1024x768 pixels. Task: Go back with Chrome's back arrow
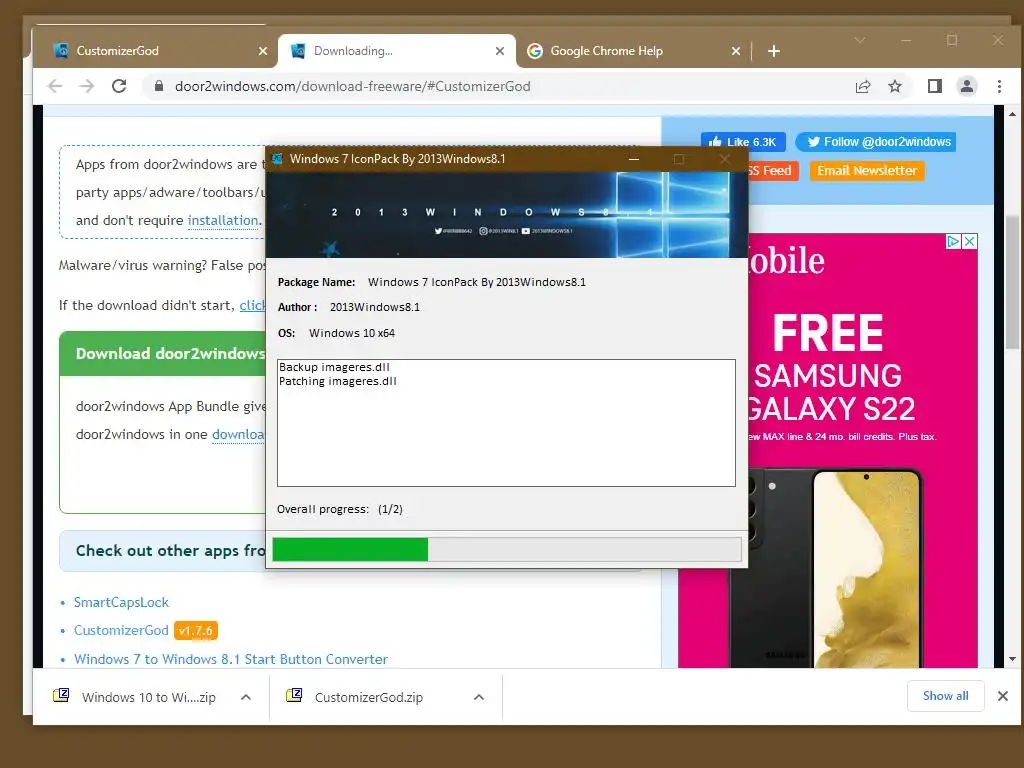click(55, 86)
